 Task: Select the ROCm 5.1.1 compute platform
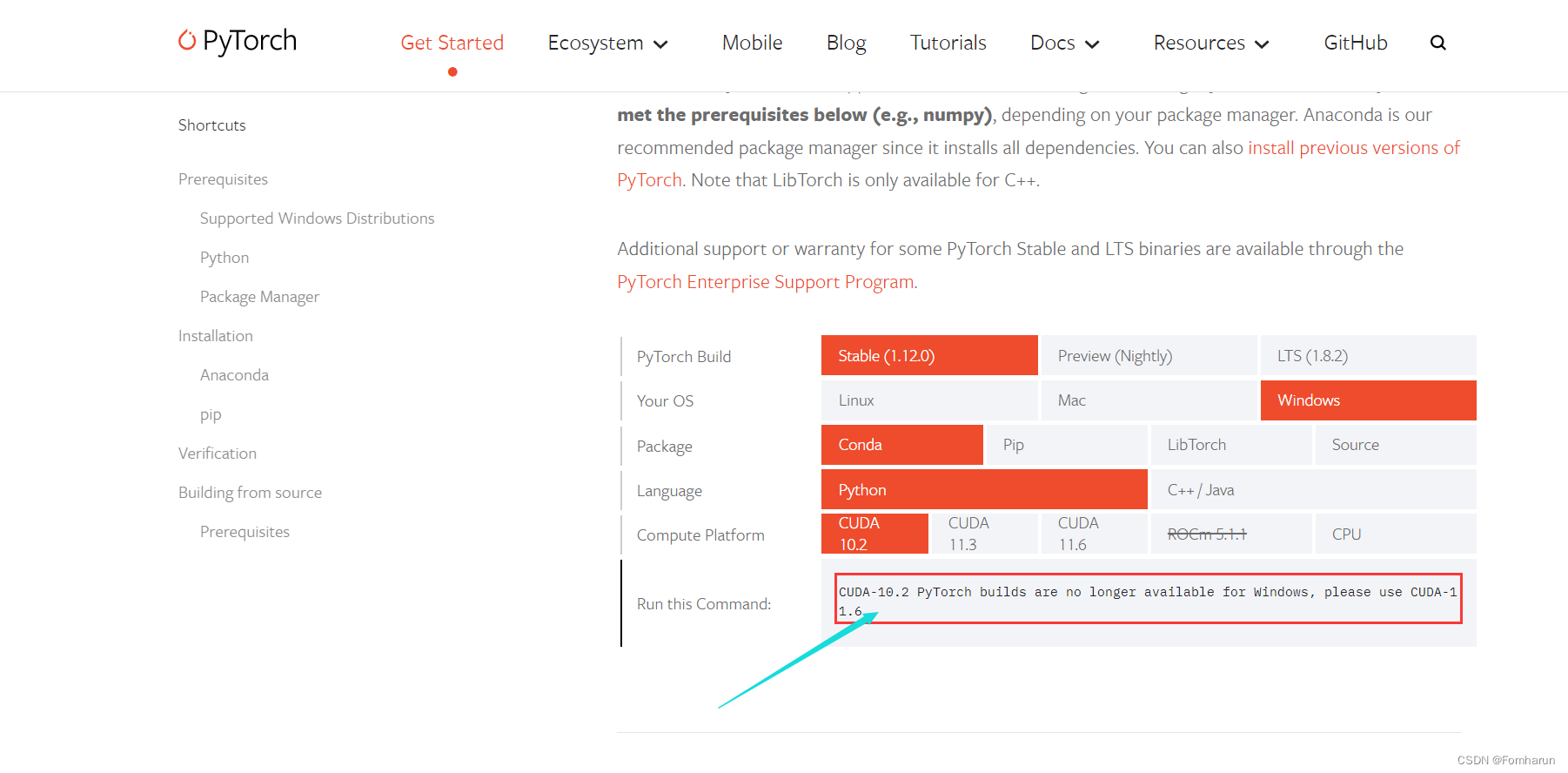pos(1231,534)
